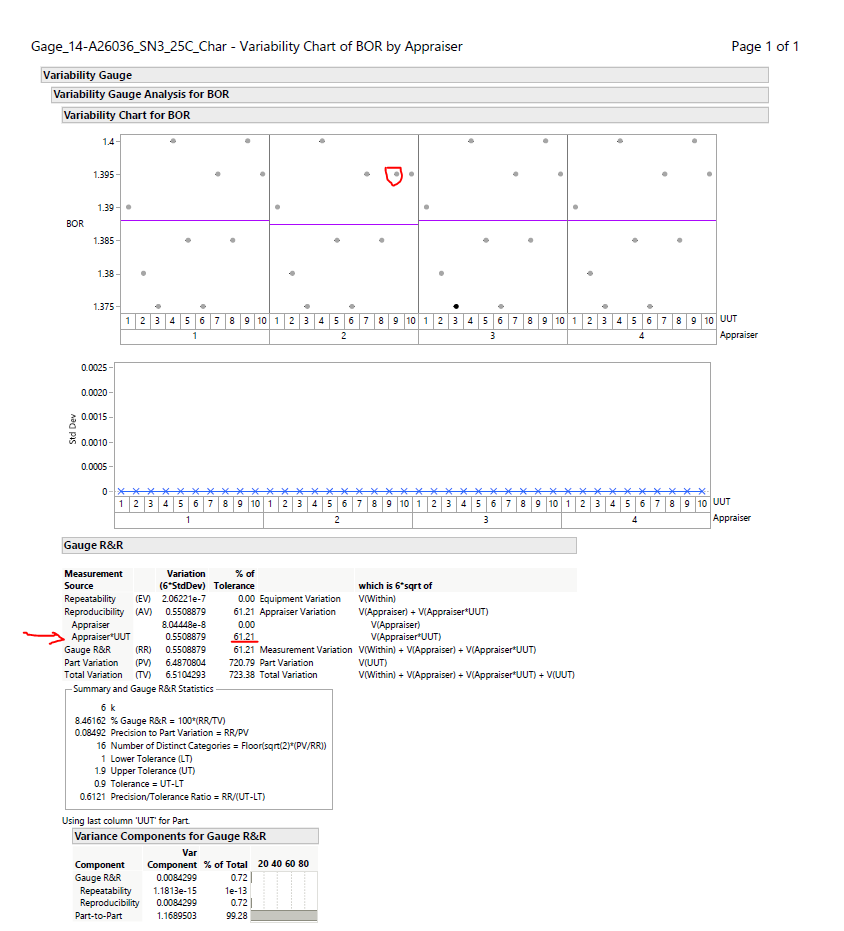Select UUT number 10 under Appraiser 4
Image resolution: width=844 pixels, height=931 pixels.
tap(708, 321)
